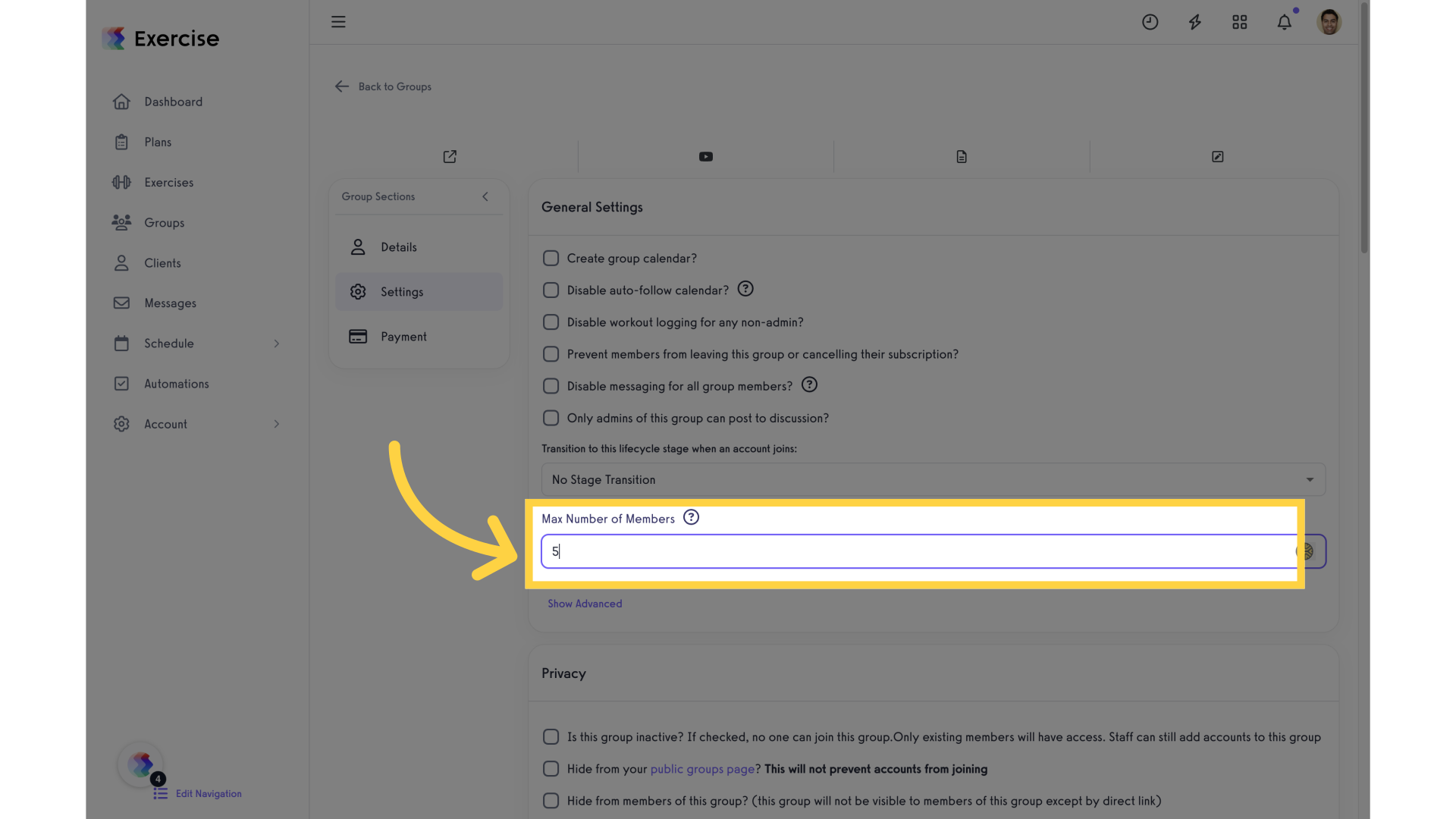Click the Messages envelope icon
This screenshot has height=819, width=1456.
coord(121,303)
